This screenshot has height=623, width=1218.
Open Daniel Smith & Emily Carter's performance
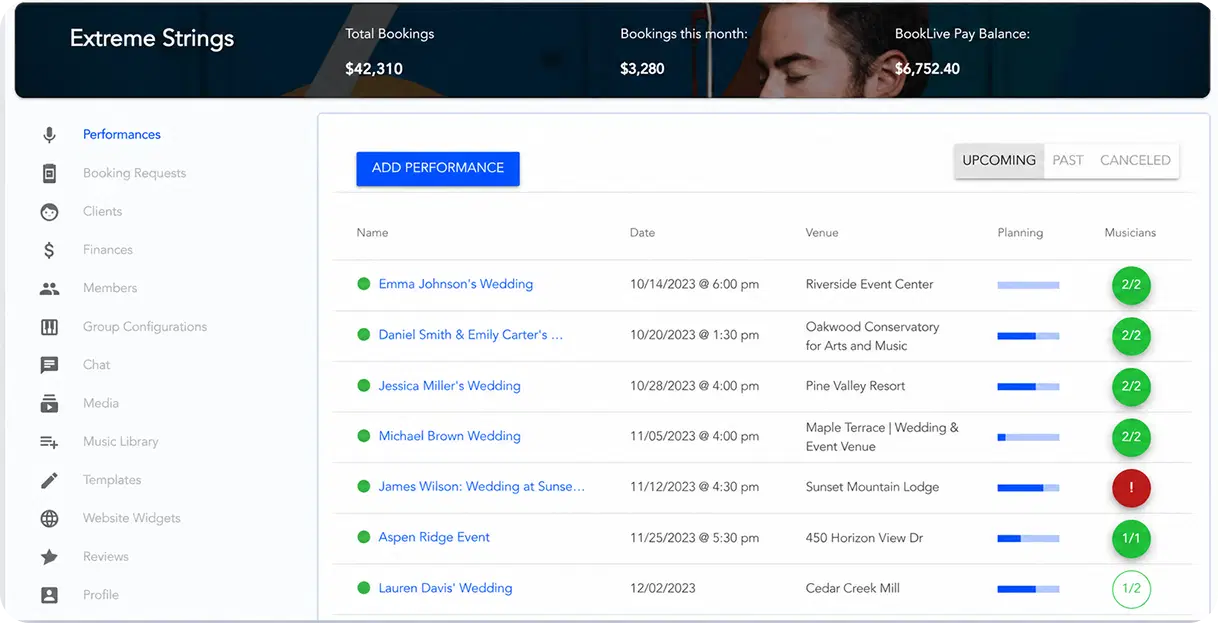[x=470, y=335]
